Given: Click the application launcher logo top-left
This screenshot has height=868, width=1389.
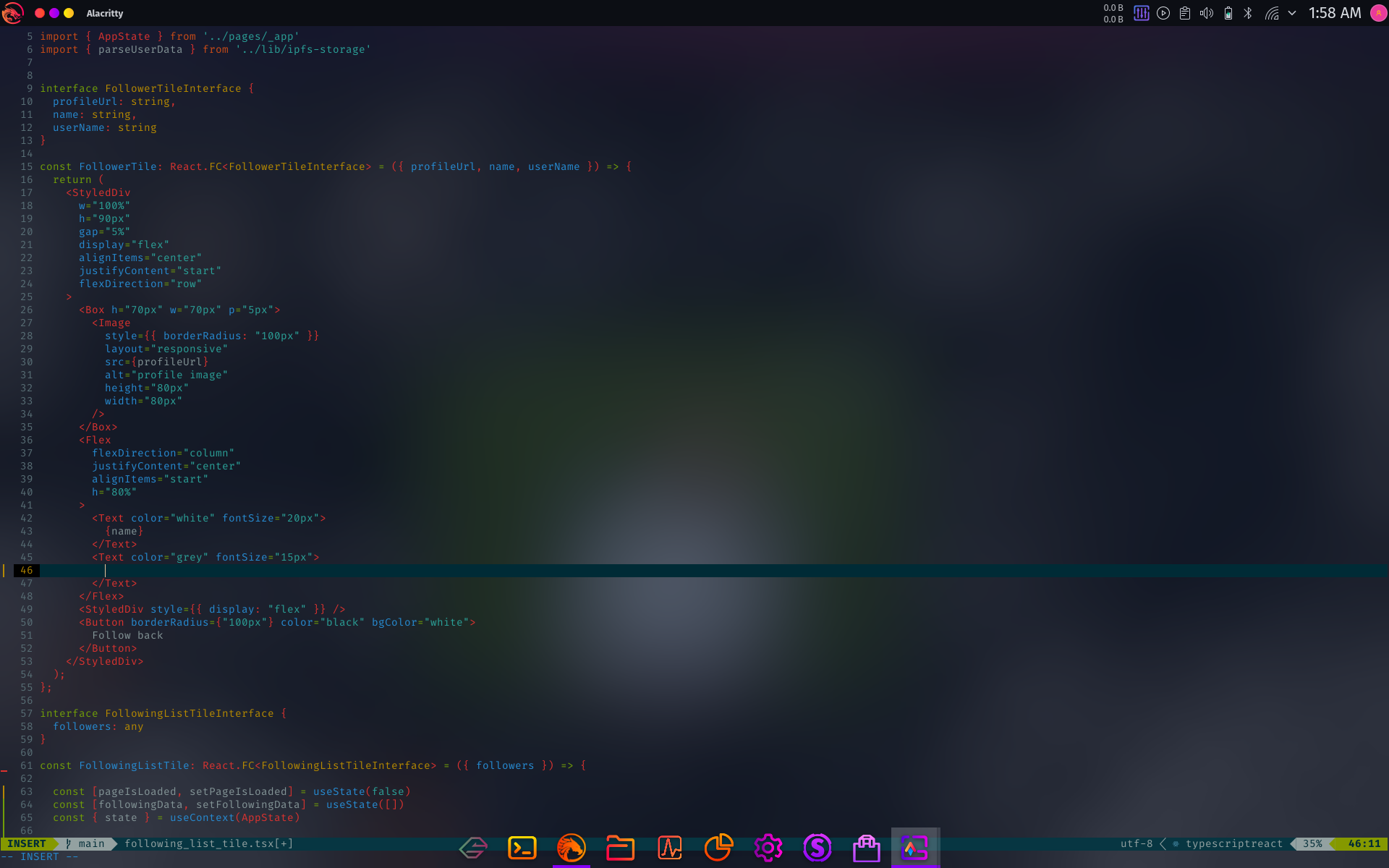Looking at the screenshot, I should (13, 13).
